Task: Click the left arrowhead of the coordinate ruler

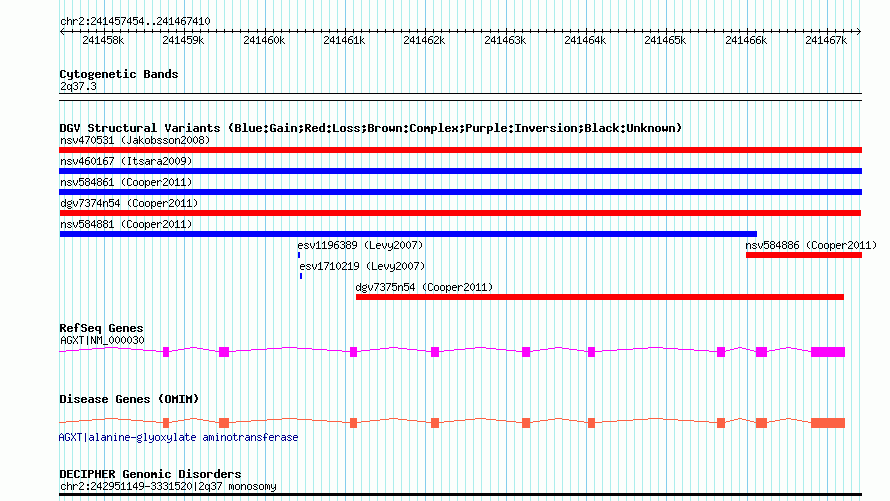Action: tap(62, 31)
